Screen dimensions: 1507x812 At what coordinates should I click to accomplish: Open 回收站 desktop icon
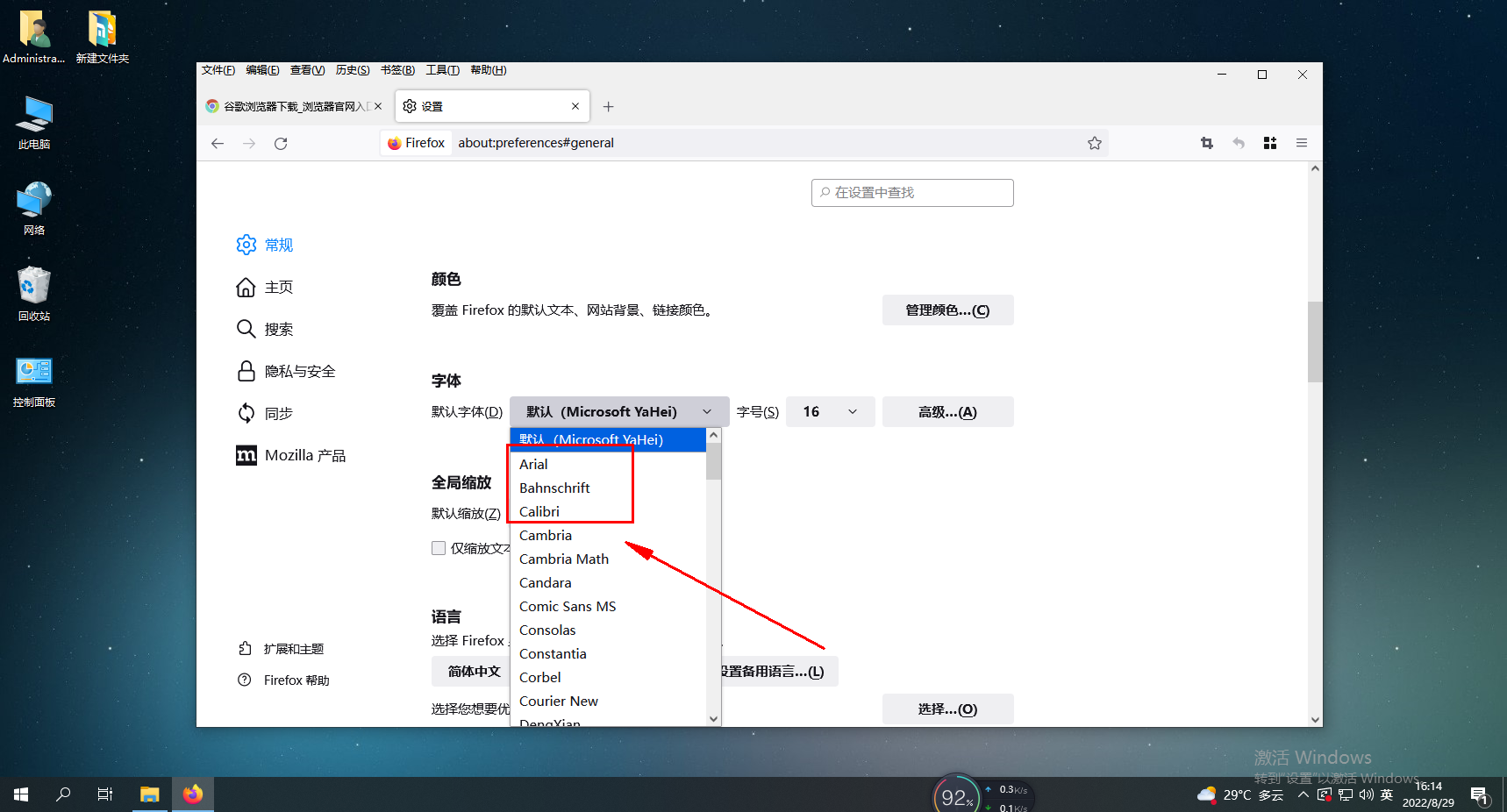(34, 295)
